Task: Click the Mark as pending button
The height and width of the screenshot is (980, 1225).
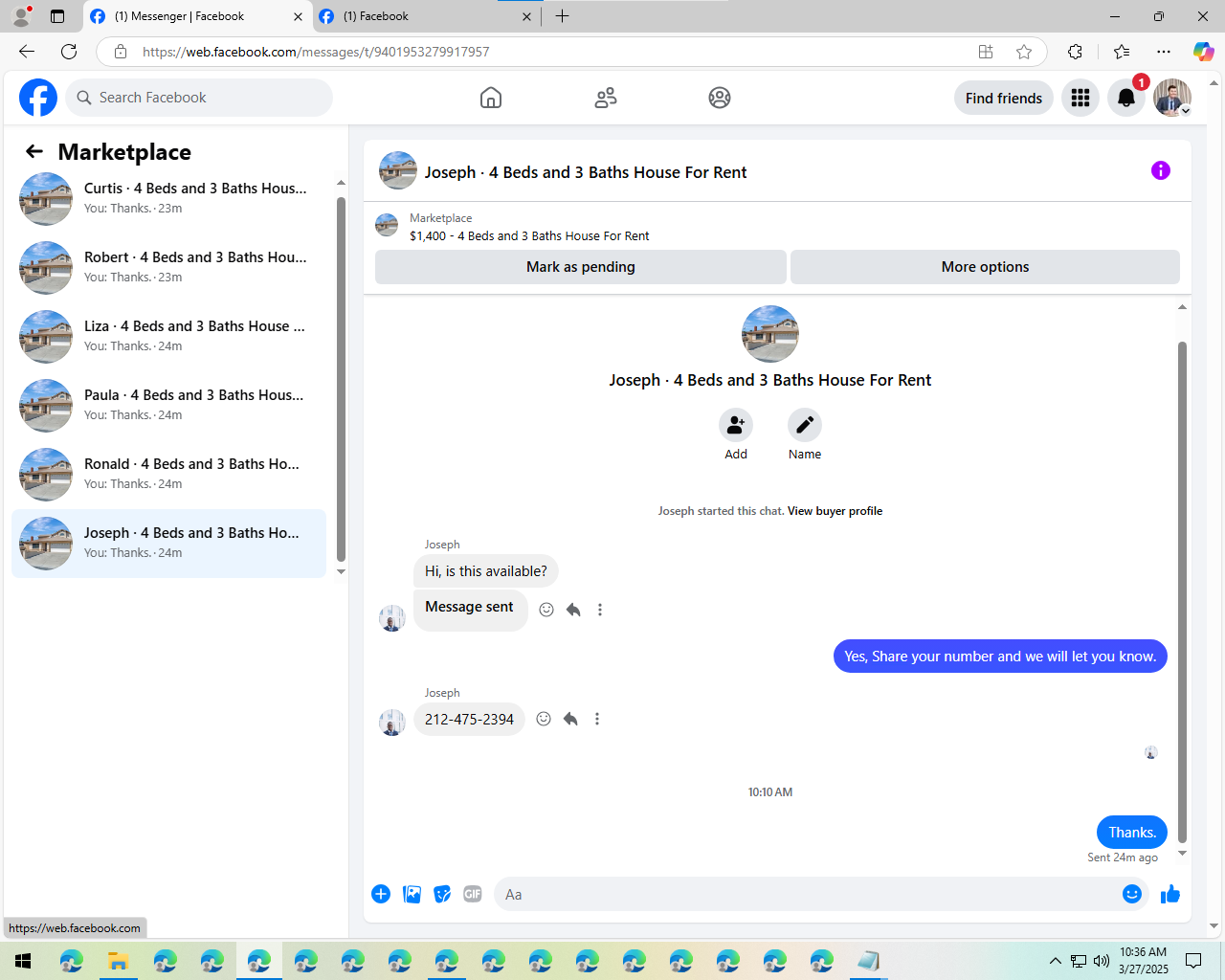Action: (x=581, y=267)
